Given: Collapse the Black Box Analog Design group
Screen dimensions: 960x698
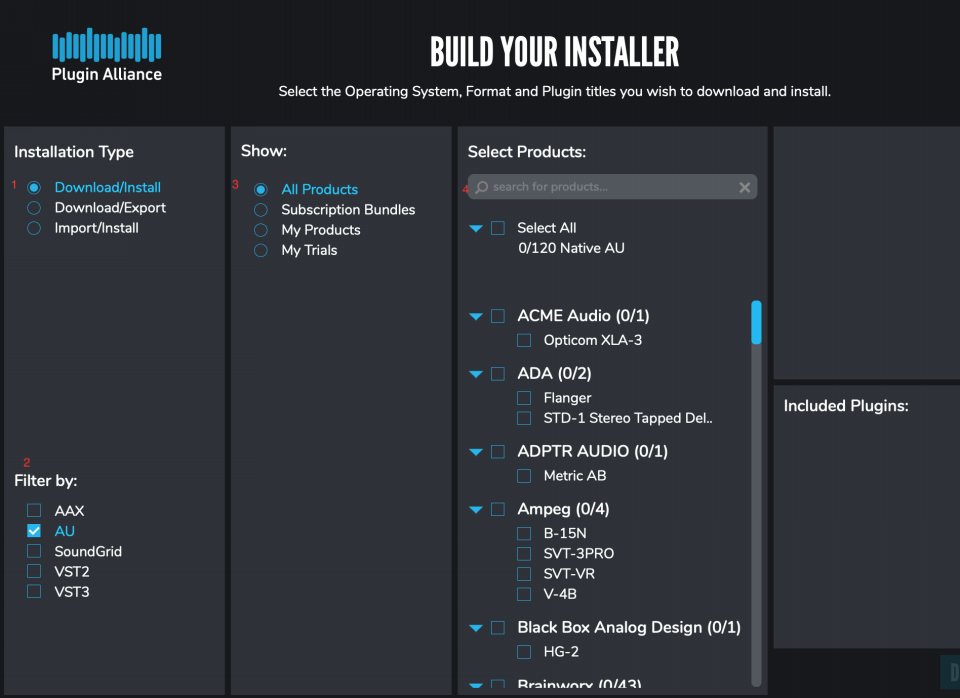Looking at the screenshot, I should [476, 628].
